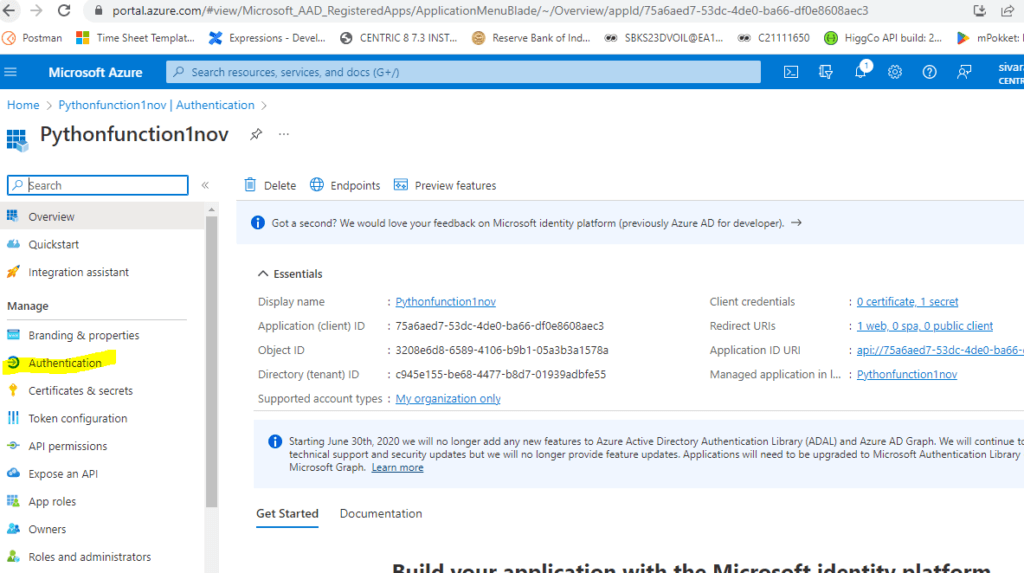This screenshot has height=573, width=1024.
Task: Open the Help question mark icon
Action: (x=929, y=72)
